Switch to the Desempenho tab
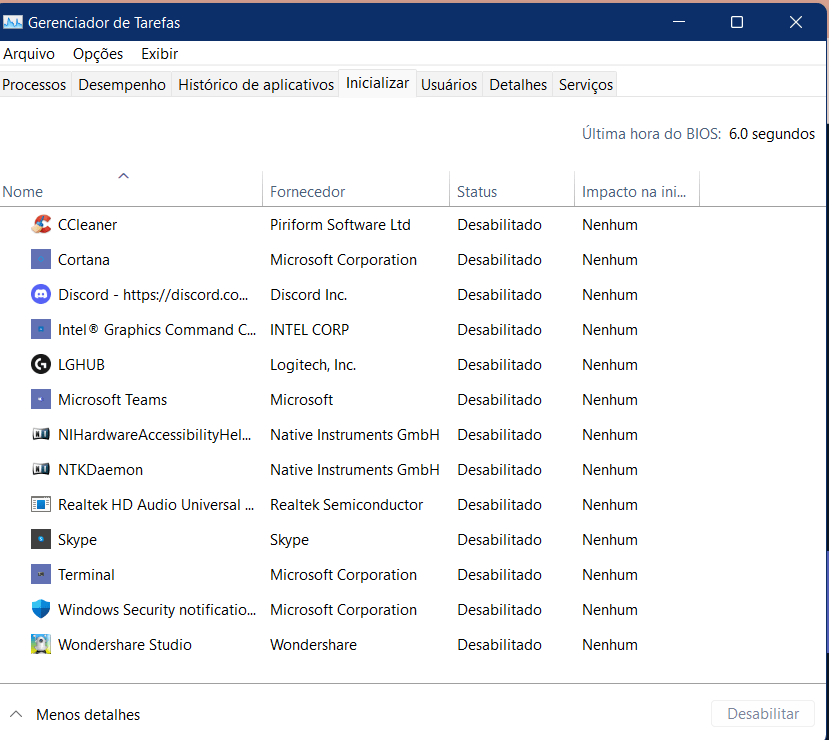 pyautogui.click(x=122, y=85)
